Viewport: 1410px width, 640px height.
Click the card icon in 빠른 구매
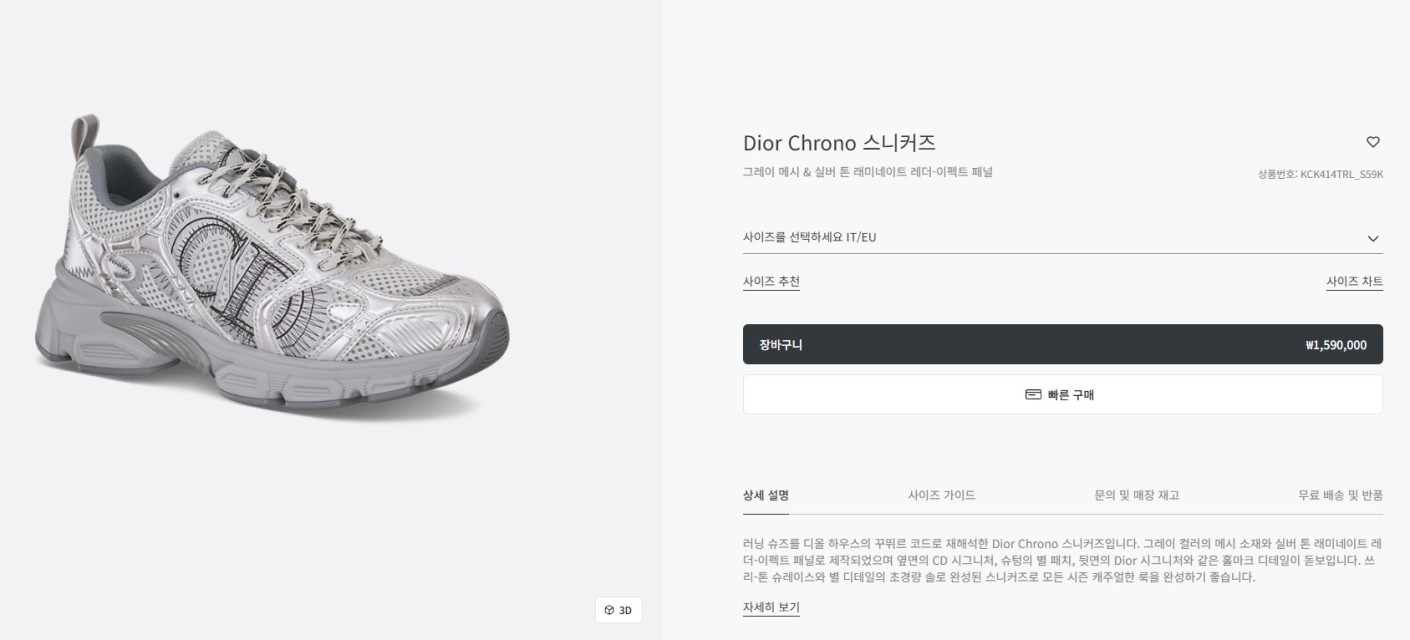point(1033,395)
